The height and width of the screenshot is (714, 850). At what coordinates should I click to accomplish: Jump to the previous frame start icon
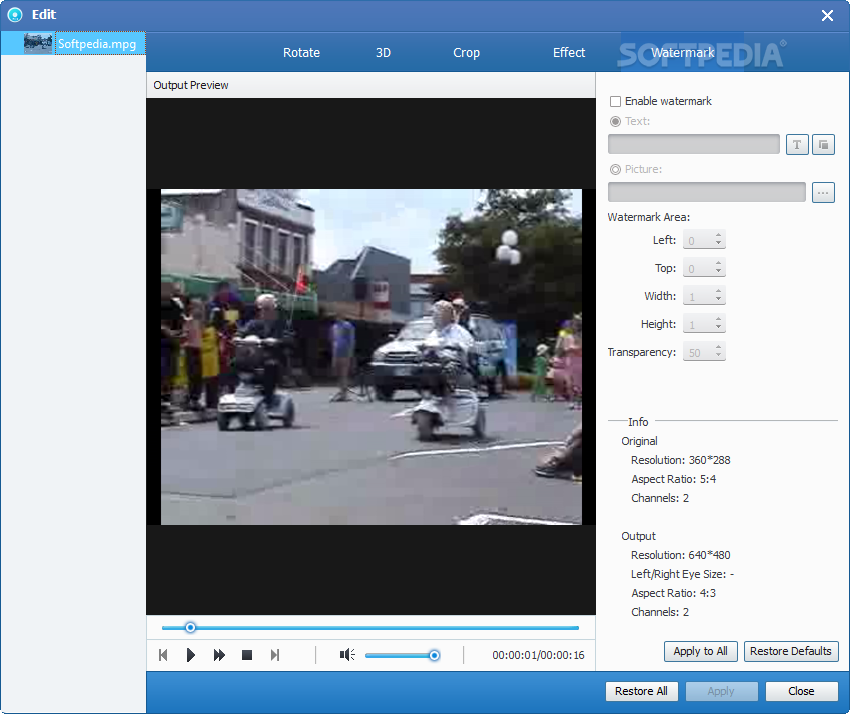click(x=163, y=655)
